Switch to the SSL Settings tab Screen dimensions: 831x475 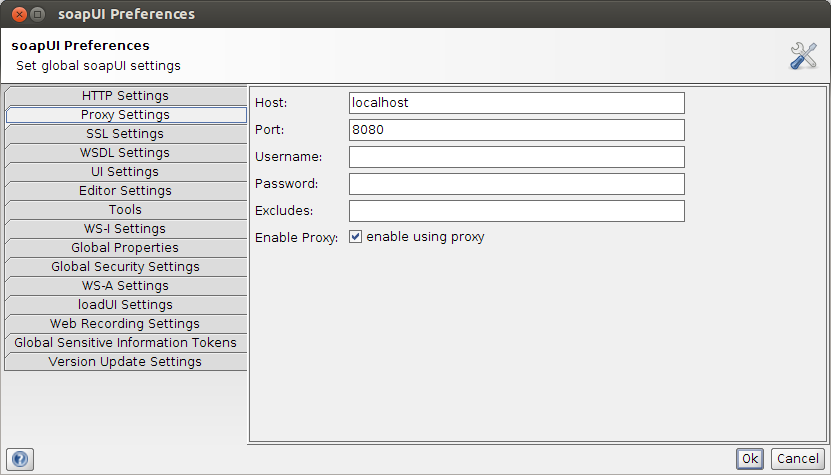(126, 134)
